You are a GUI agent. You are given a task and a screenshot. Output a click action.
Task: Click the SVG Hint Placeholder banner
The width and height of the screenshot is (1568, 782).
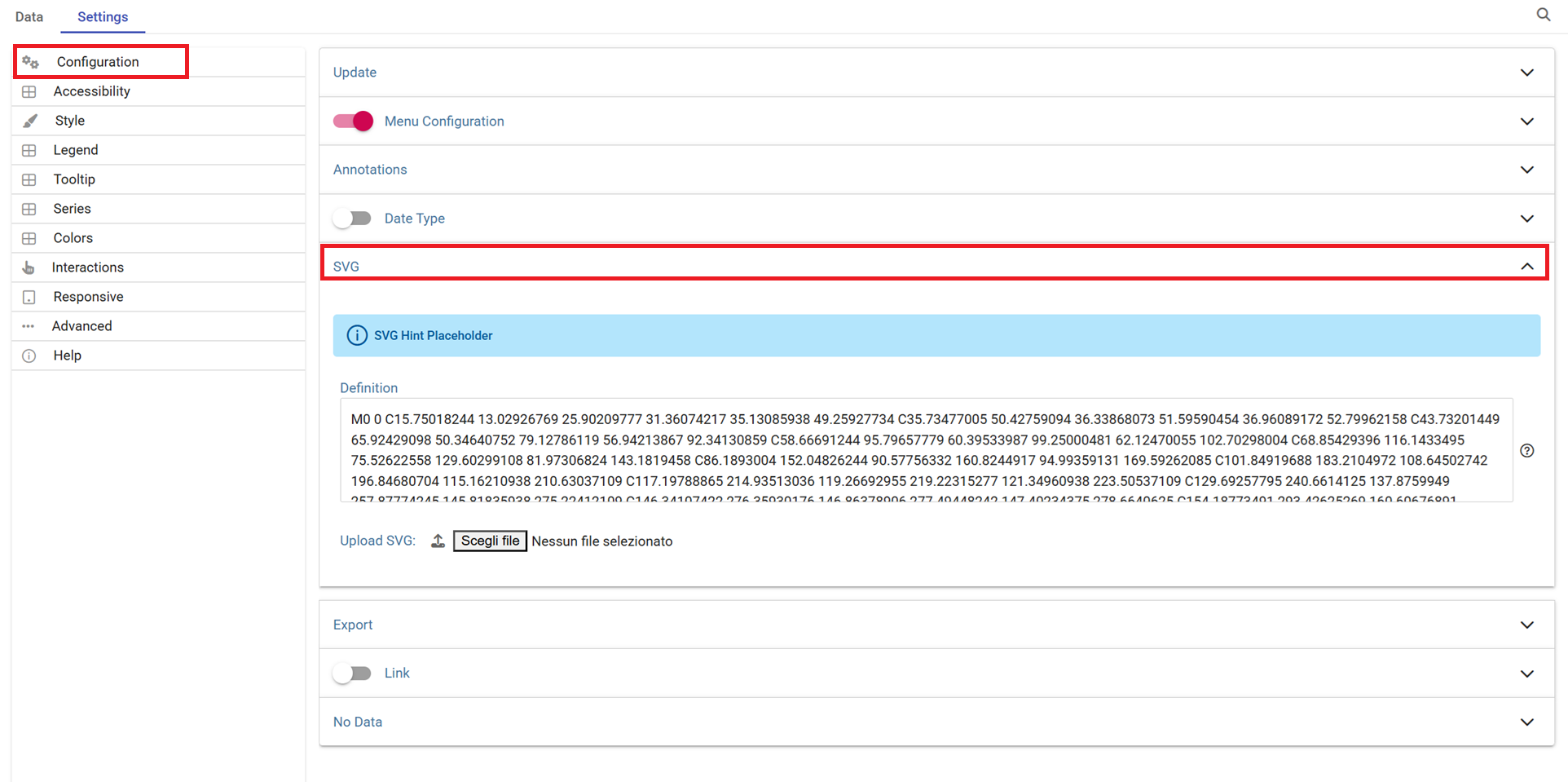[x=936, y=335]
